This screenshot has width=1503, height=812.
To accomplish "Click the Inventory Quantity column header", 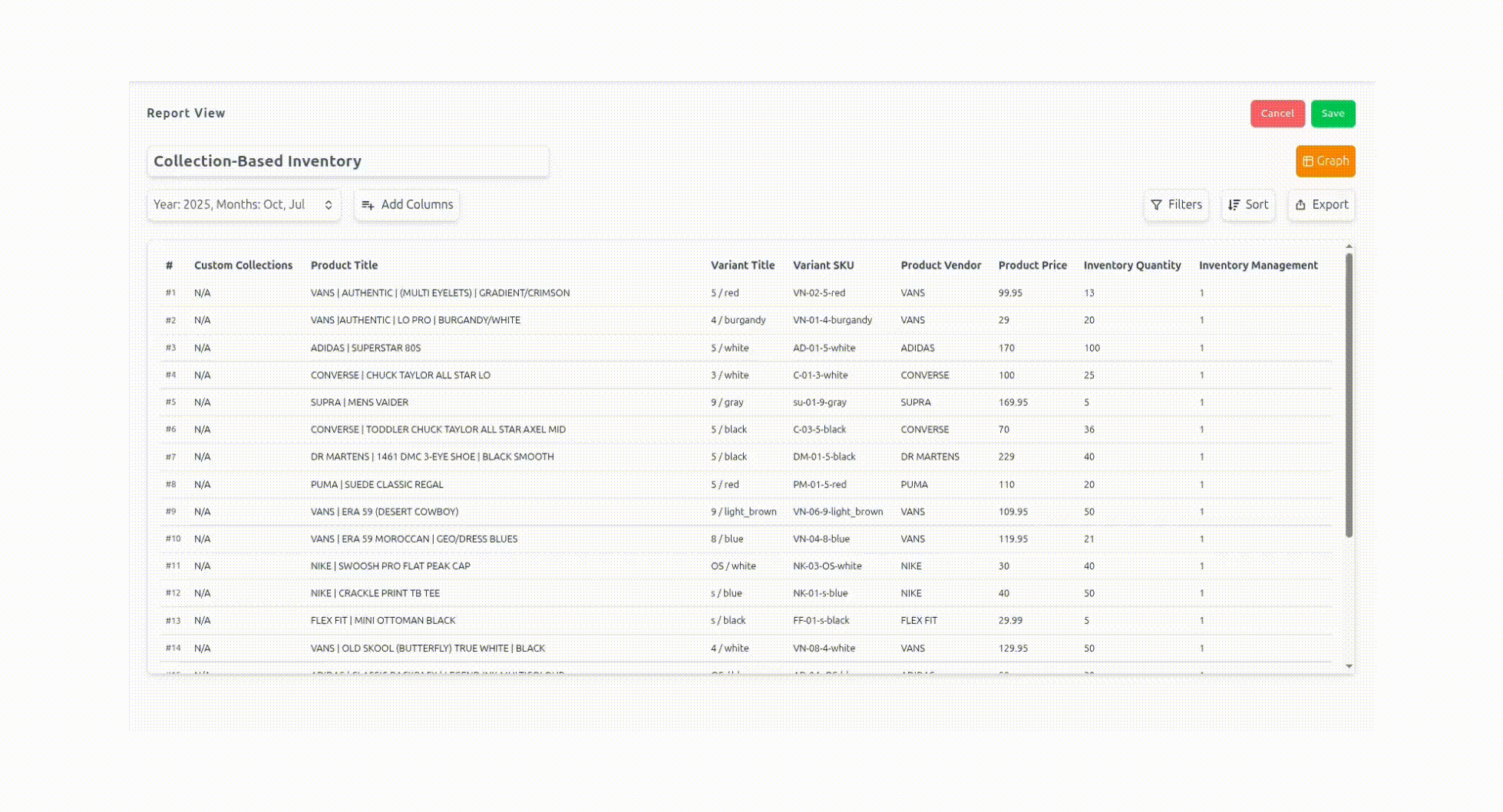I will pos(1131,266).
